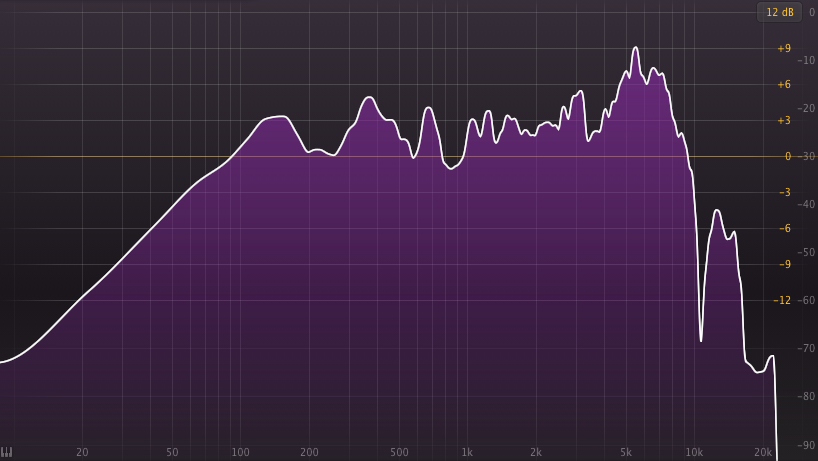Click the -12 yellow gain label

[782, 300]
